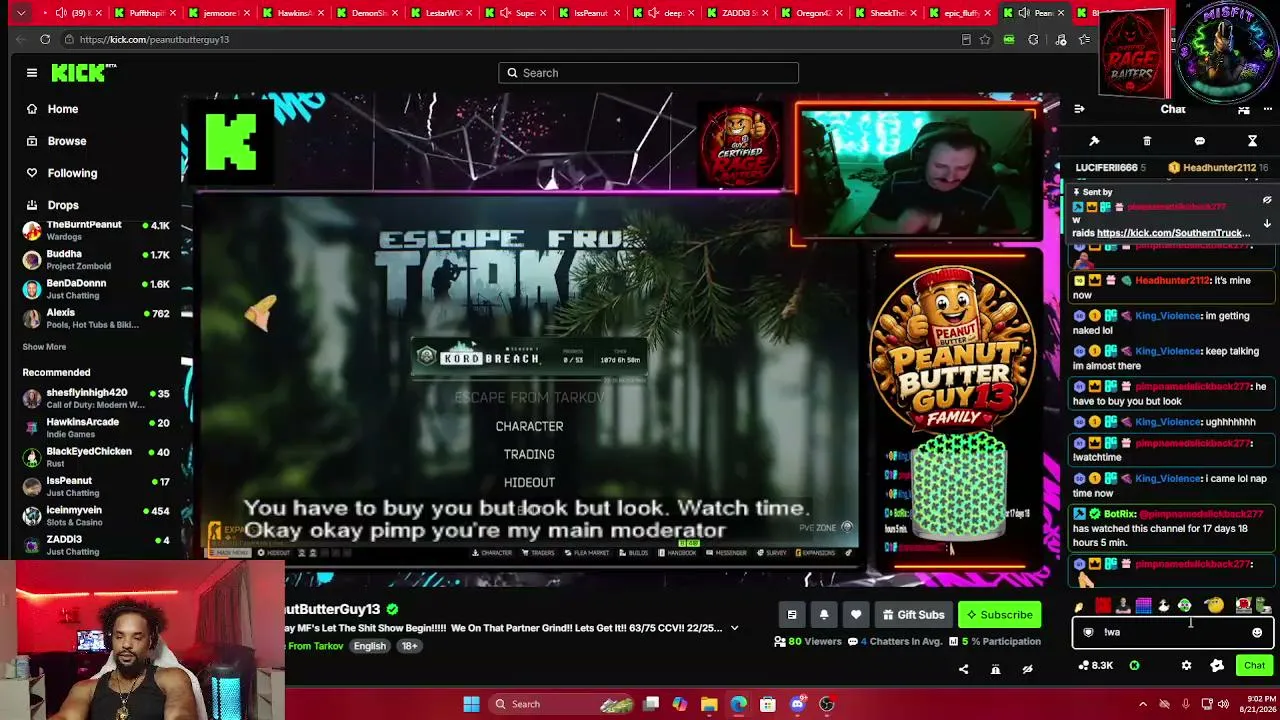Expand the stream title dropdown chevron
1280x720 pixels.
tap(734, 628)
